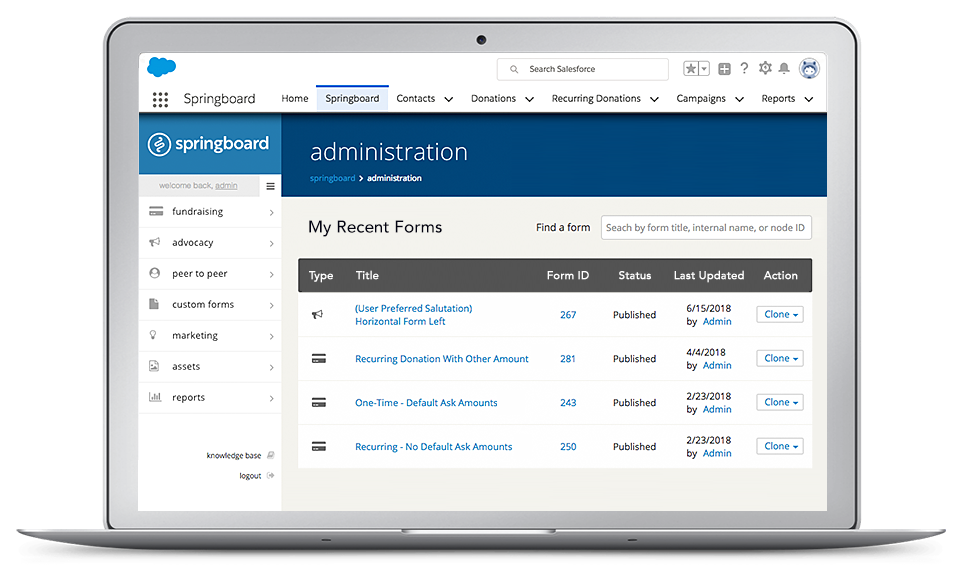This screenshot has height=565, width=966.
Task: Select the Springboard tab
Action: pos(352,99)
